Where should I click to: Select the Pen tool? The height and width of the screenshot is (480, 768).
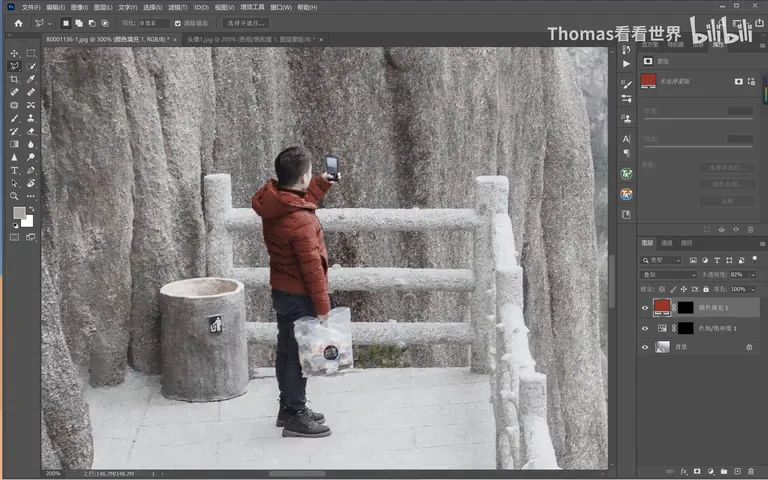click(x=31, y=170)
